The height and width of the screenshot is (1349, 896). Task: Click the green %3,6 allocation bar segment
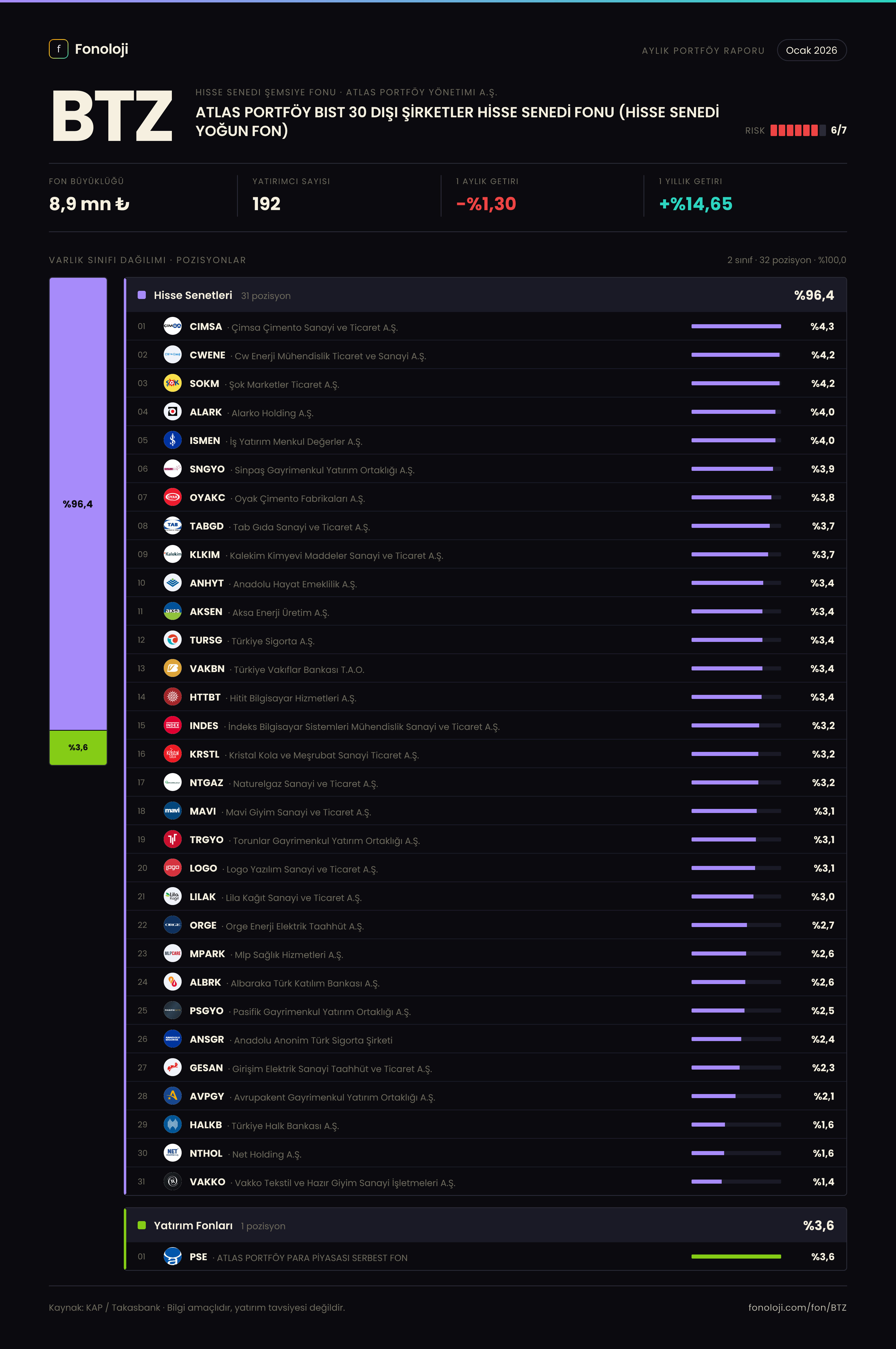pos(78,747)
